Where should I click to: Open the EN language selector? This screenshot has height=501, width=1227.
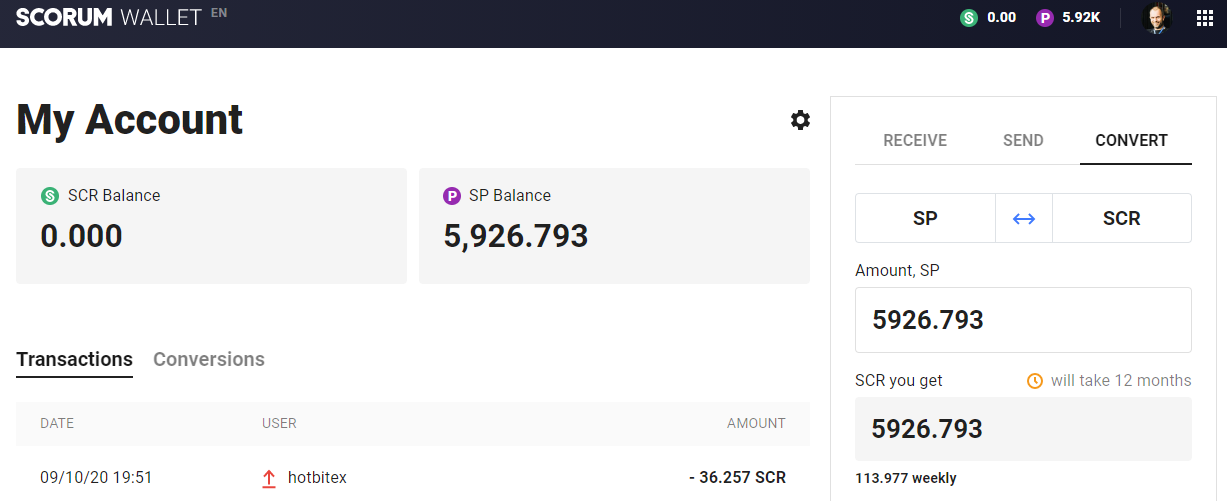219,13
